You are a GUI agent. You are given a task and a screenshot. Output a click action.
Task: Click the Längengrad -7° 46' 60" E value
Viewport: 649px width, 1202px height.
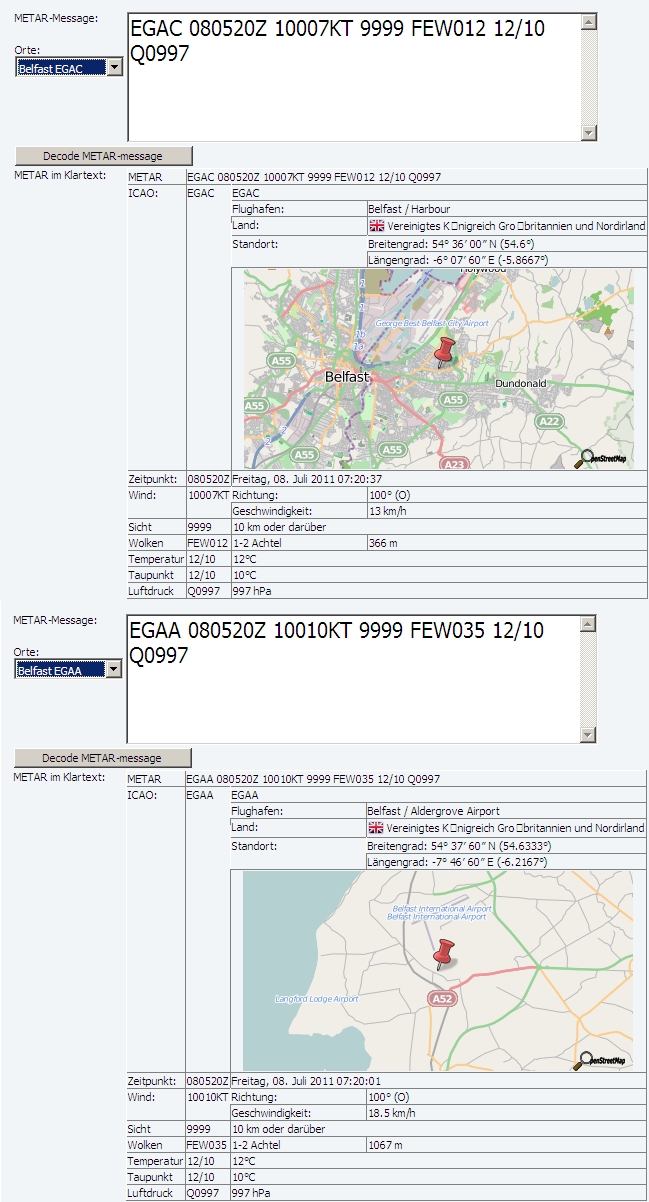pyautogui.click(x=458, y=862)
